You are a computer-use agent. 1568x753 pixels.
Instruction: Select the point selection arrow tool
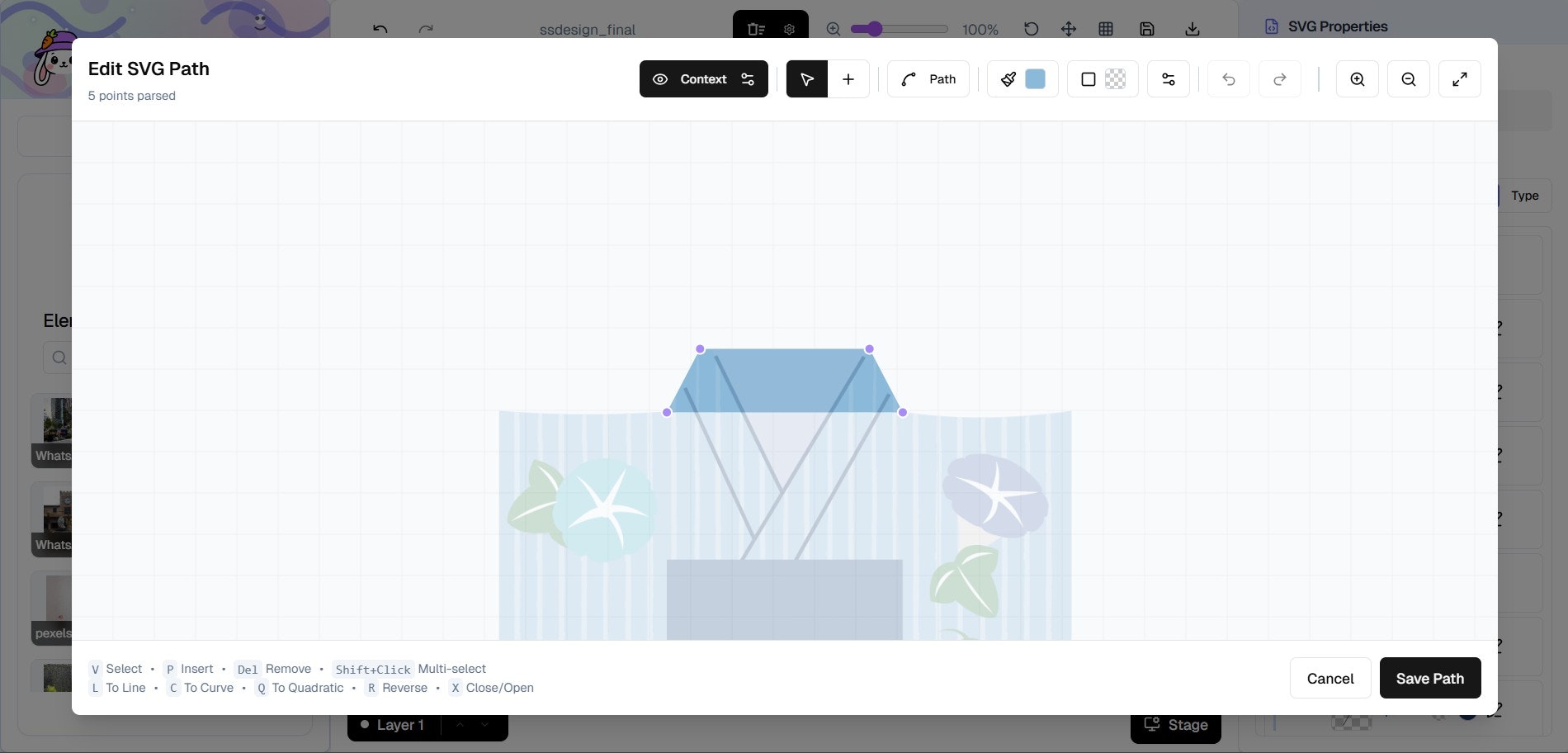[x=806, y=78]
